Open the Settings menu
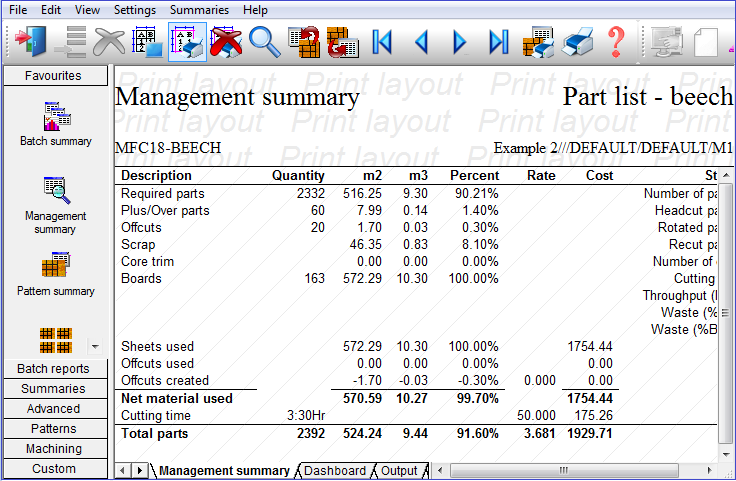Screen dimensions: 736x481 [x=135, y=9]
